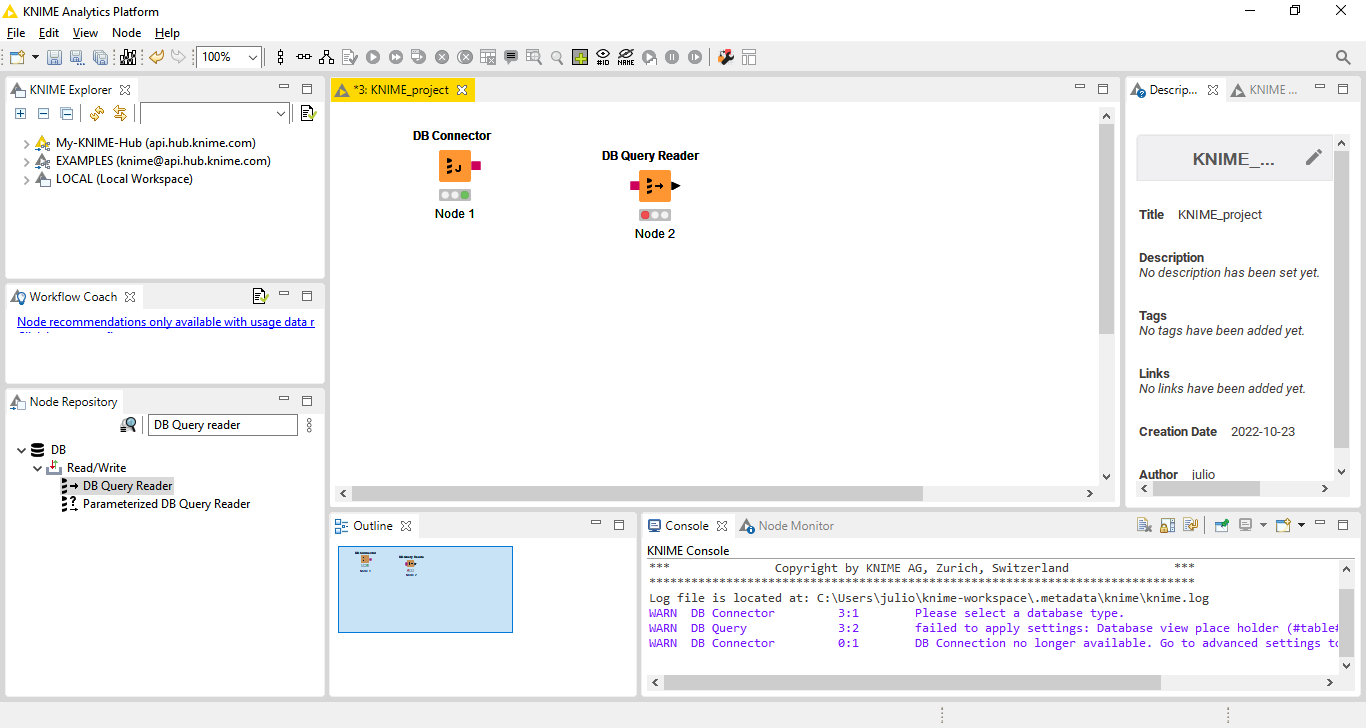Toggle Pin Console button

click(1221, 525)
